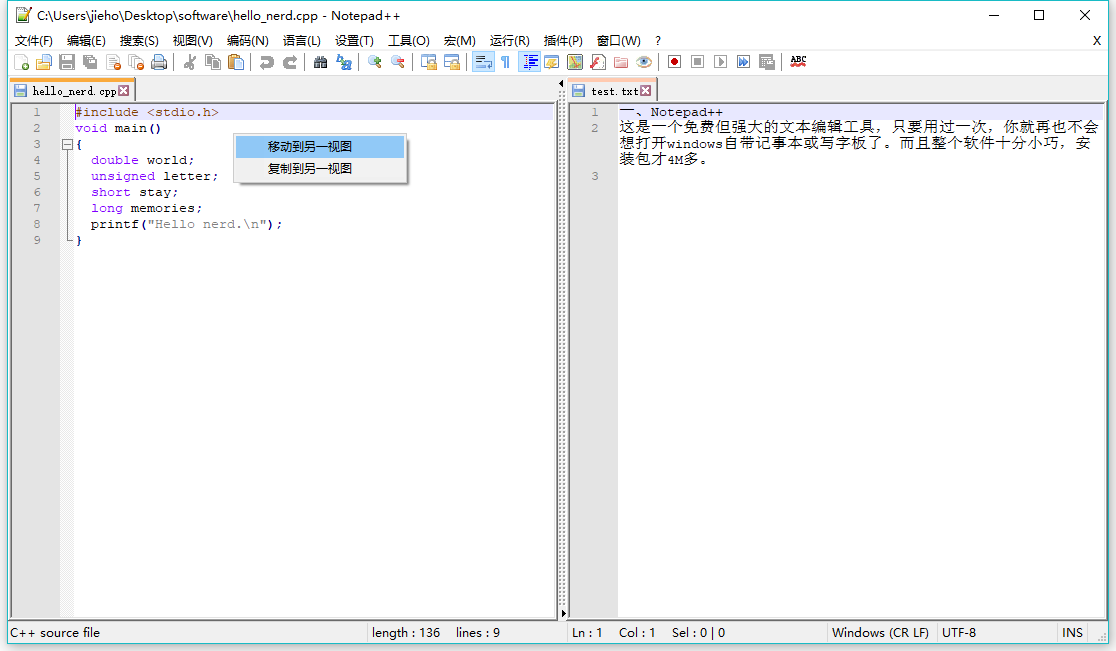
Task: Close the hello_nerd.cpp tab
Action: click(x=124, y=88)
